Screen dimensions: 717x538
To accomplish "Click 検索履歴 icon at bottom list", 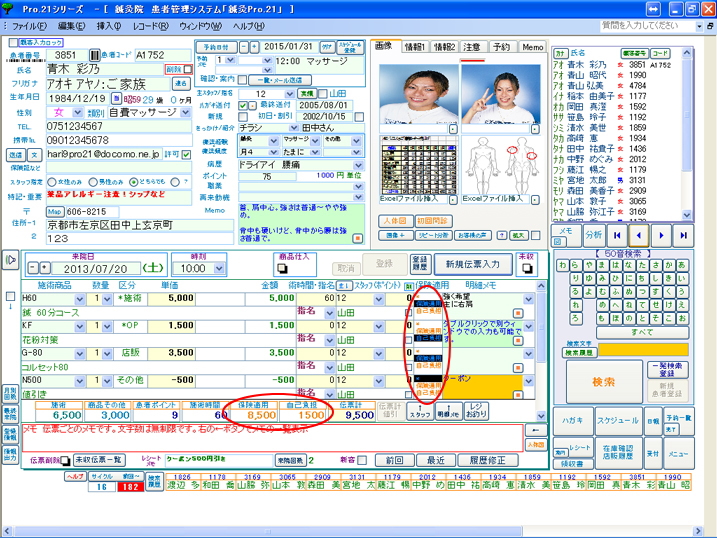I will [154, 481].
